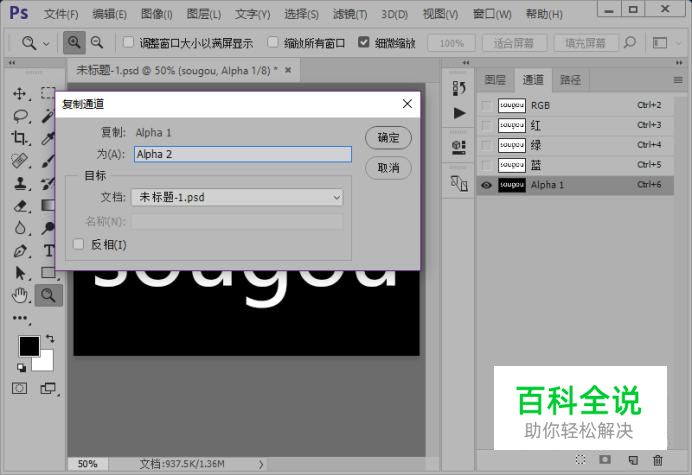Click the Zoom In magnifier option

(x=74, y=43)
